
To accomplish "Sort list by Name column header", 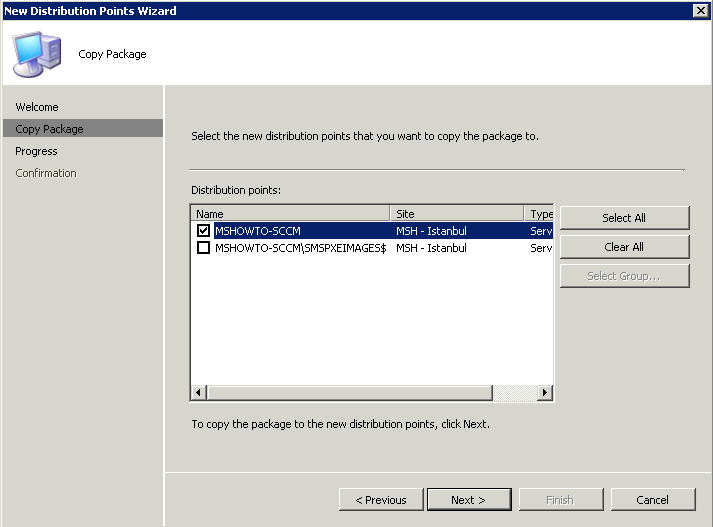I will coord(290,214).
